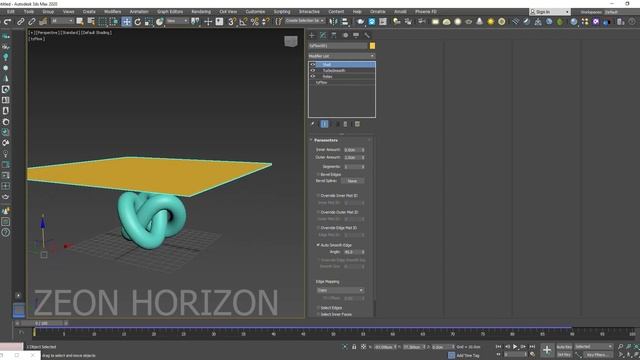Check the Select Edges checkbox
Screen dimensions: 640x360
point(318,308)
